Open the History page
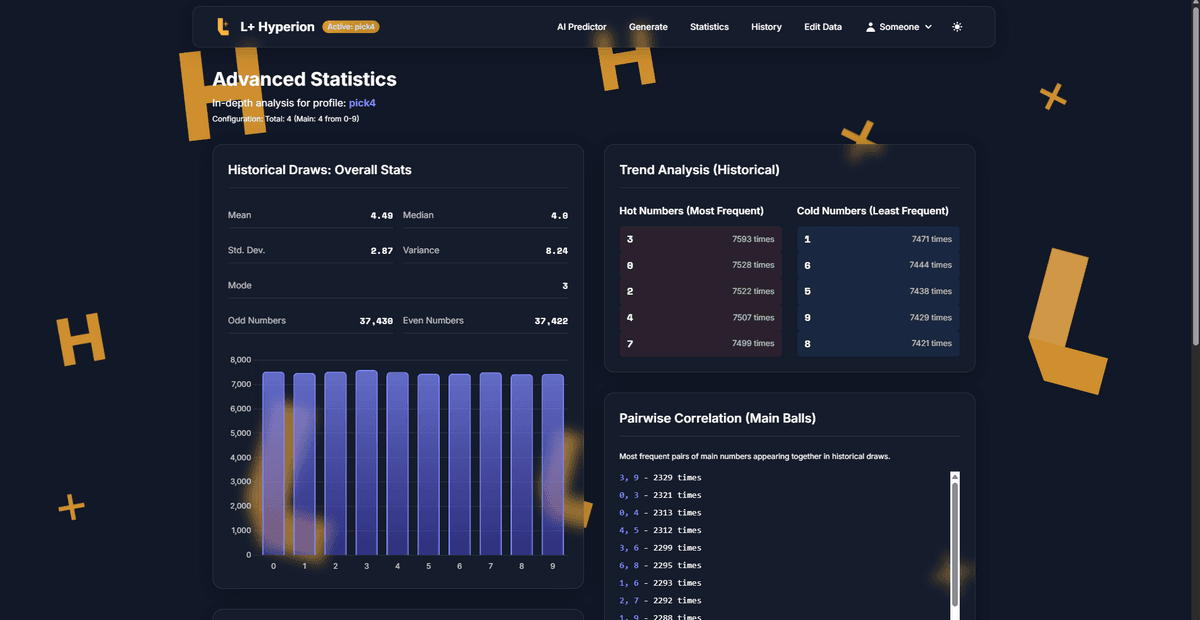The width and height of the screenshot is (1200, 620). (x=766, y=27)
